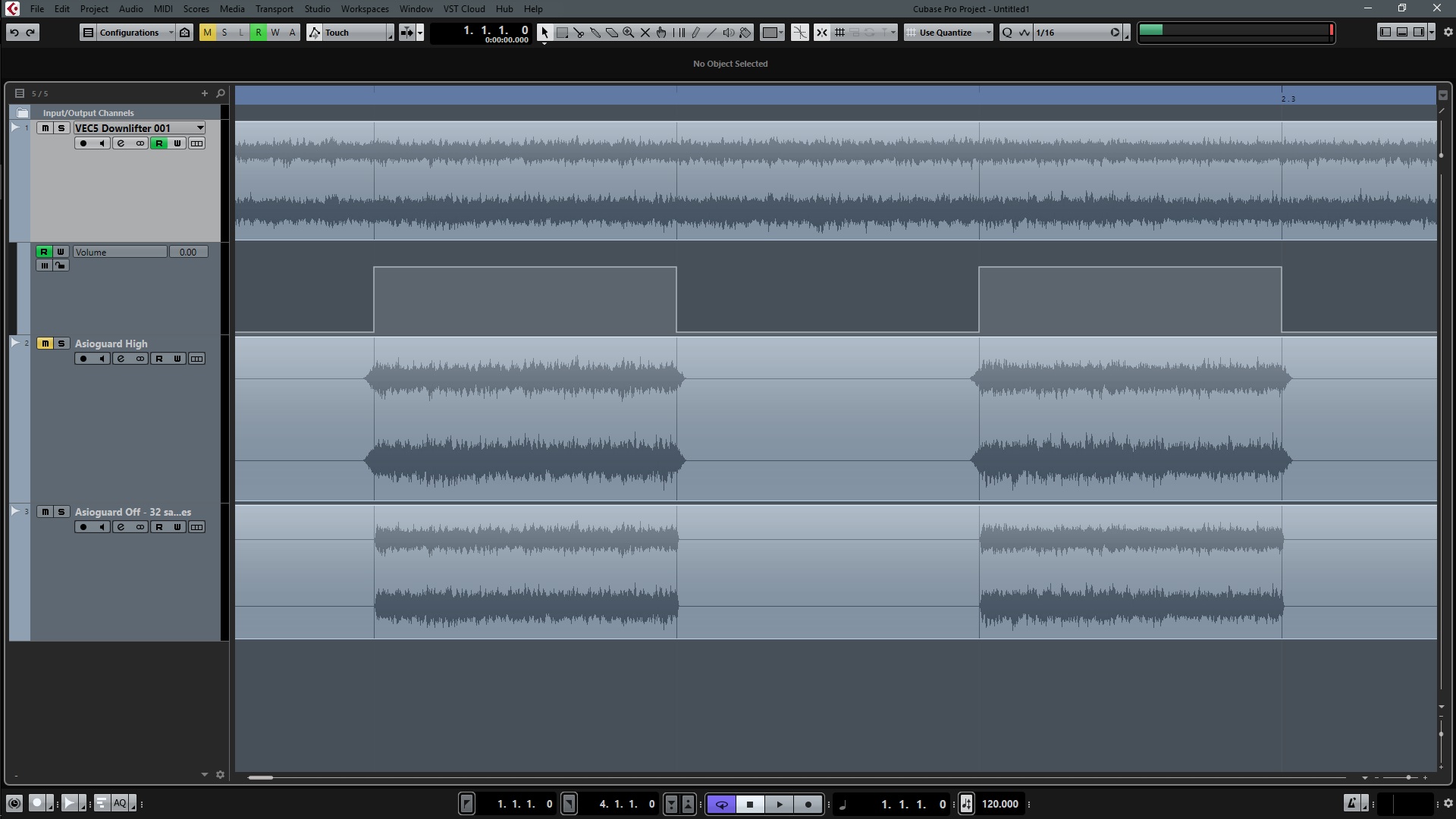The height and width of the screenshot is (819, 1456).
Task: Click the Stop button in transport
Action: pyautogui.click(x=750, y=803)
